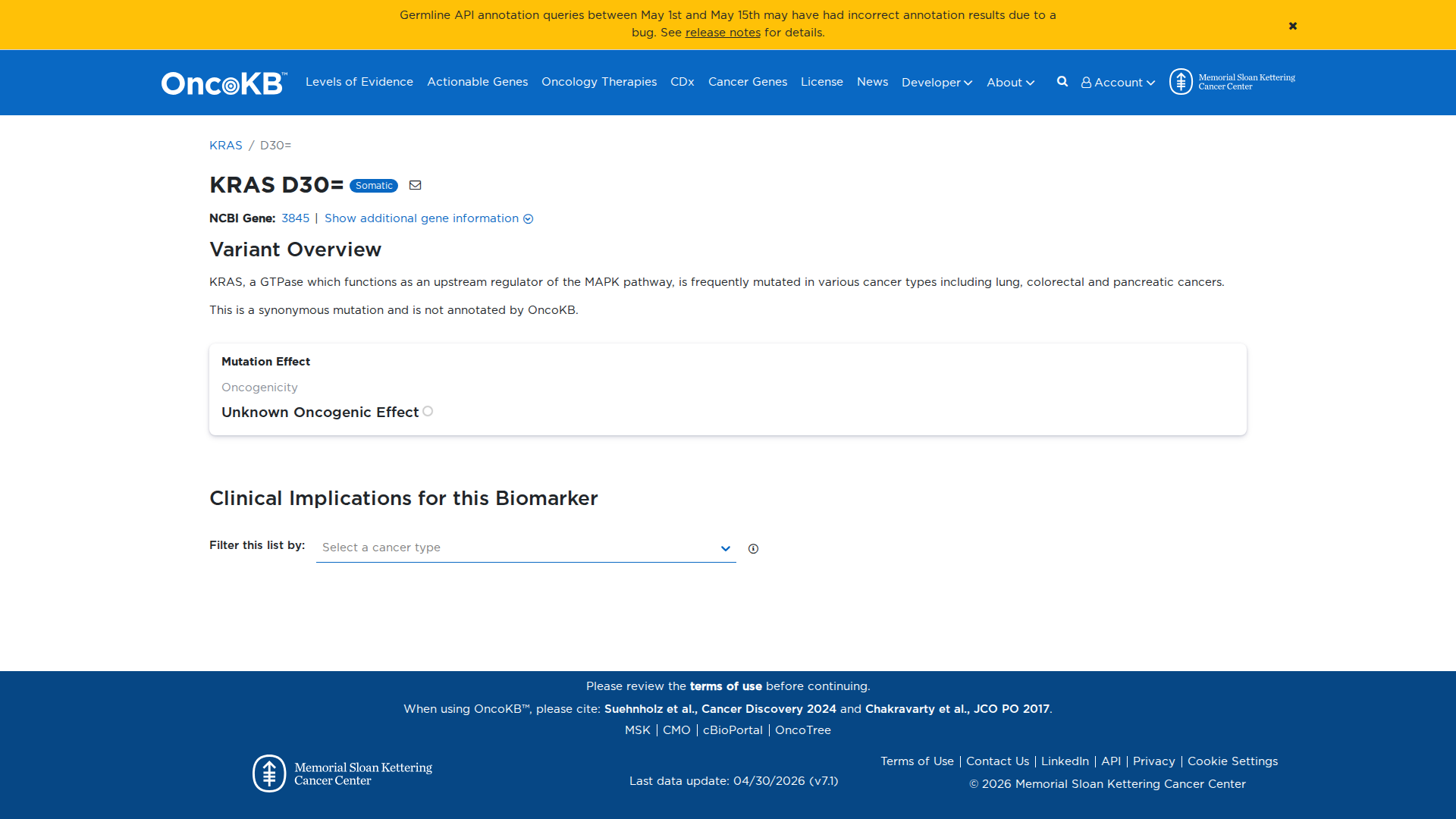Open footer Terms of Use link
1456x819 pixels.
[x=917, y=761]
